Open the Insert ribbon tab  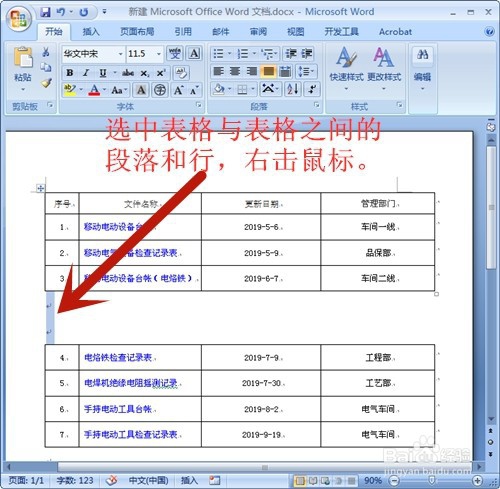point(91,32)
